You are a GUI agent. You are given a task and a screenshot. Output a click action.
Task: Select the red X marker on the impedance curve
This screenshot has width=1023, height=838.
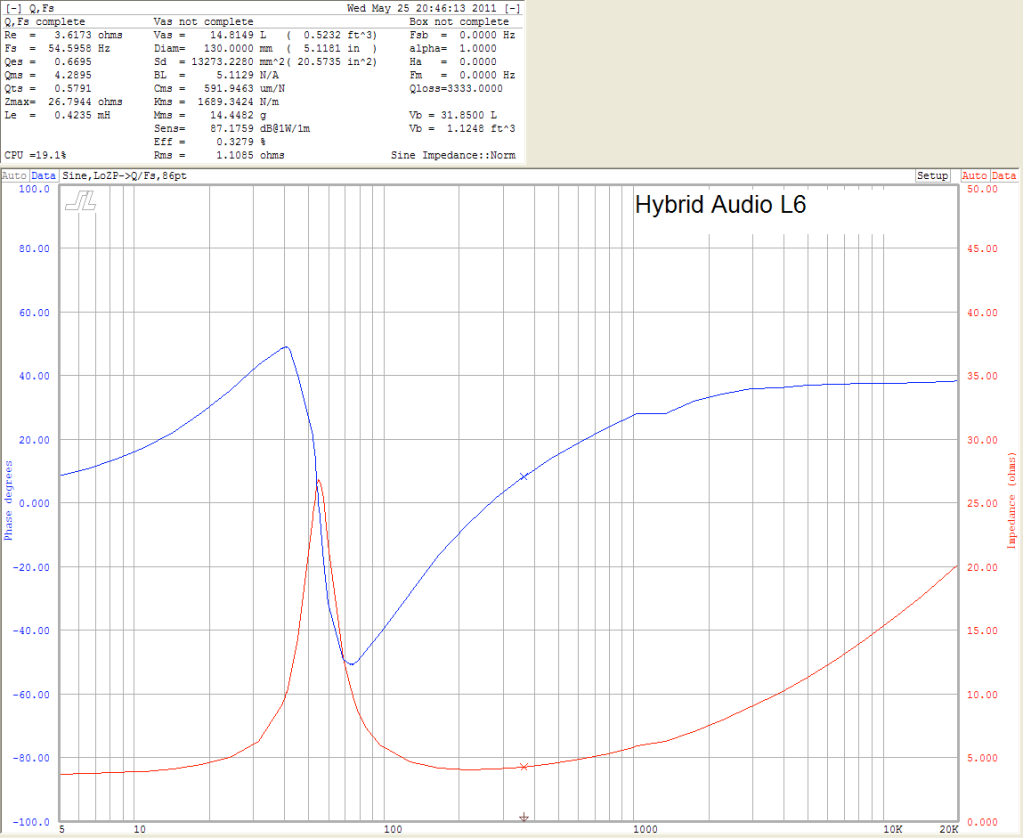[523, 767]
